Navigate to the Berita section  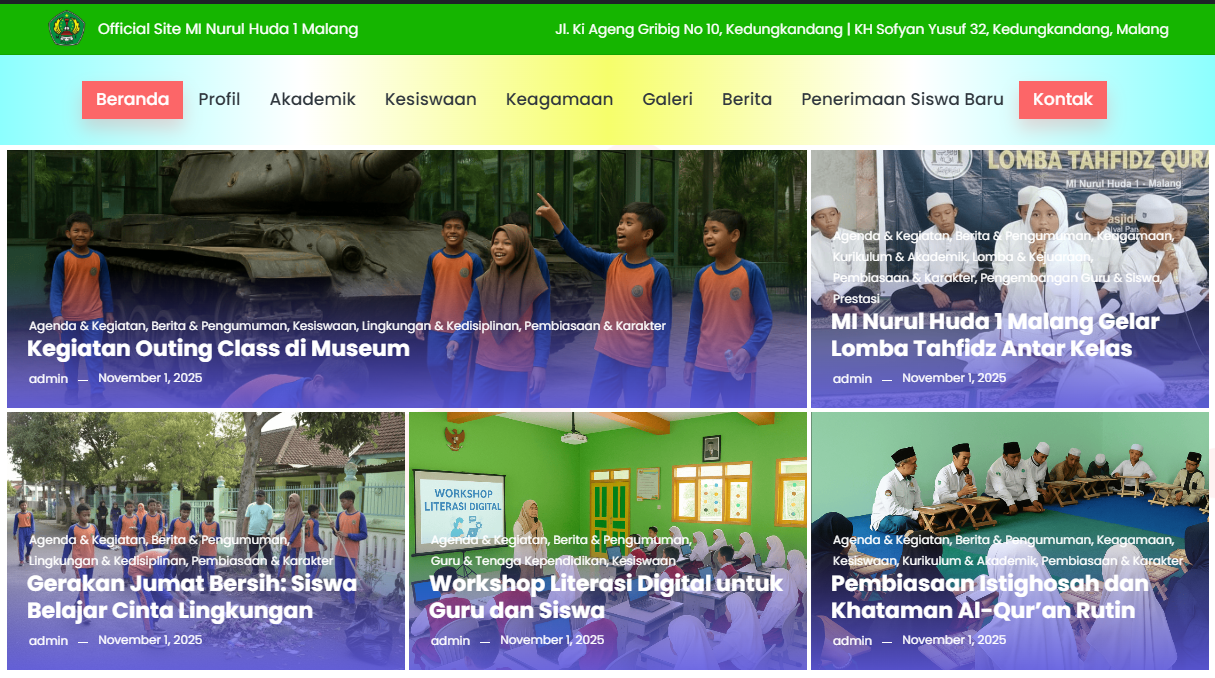(x=747, y=99)
